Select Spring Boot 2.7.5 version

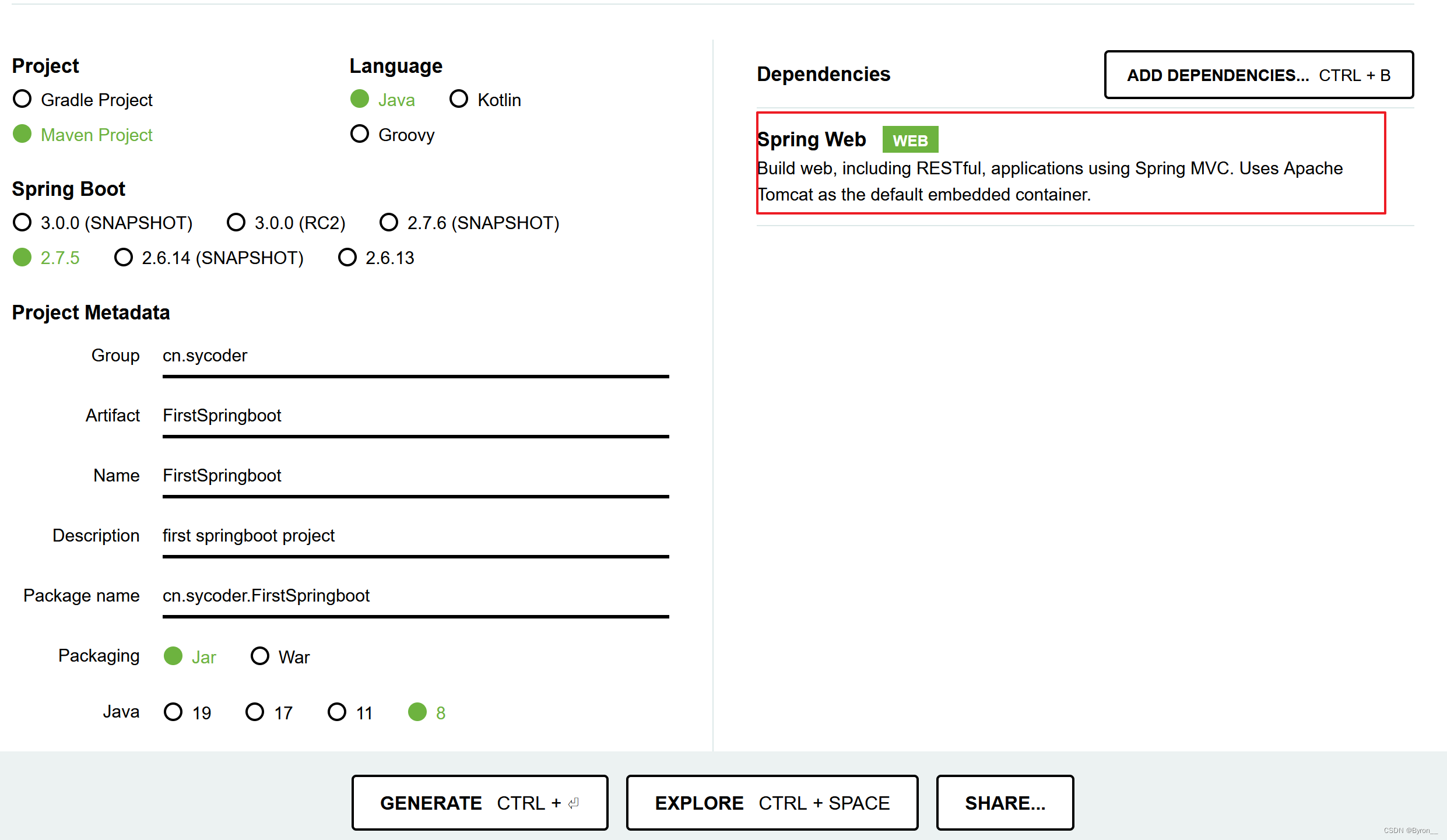tap(46, 258)
